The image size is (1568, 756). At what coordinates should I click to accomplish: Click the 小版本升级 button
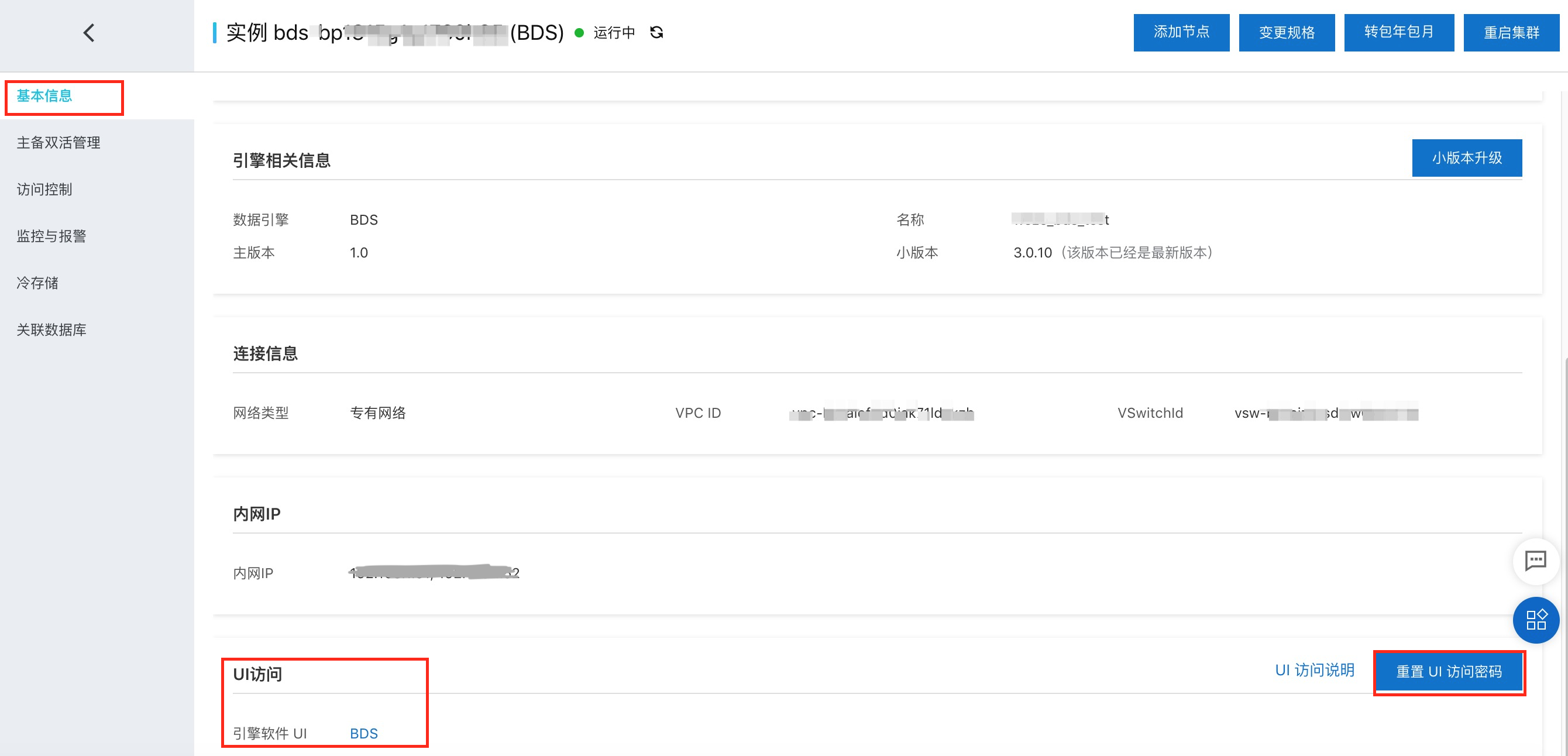(1466, 157)
